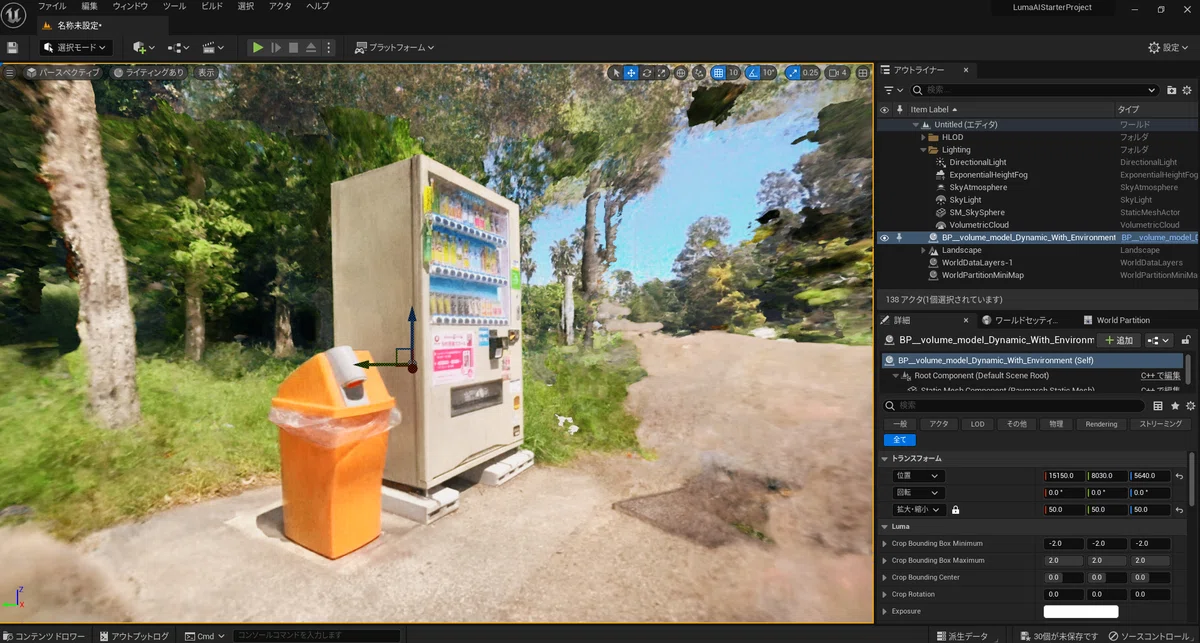
Task: Open コンテンツドロワー at bottom
Action: [44, 636]
